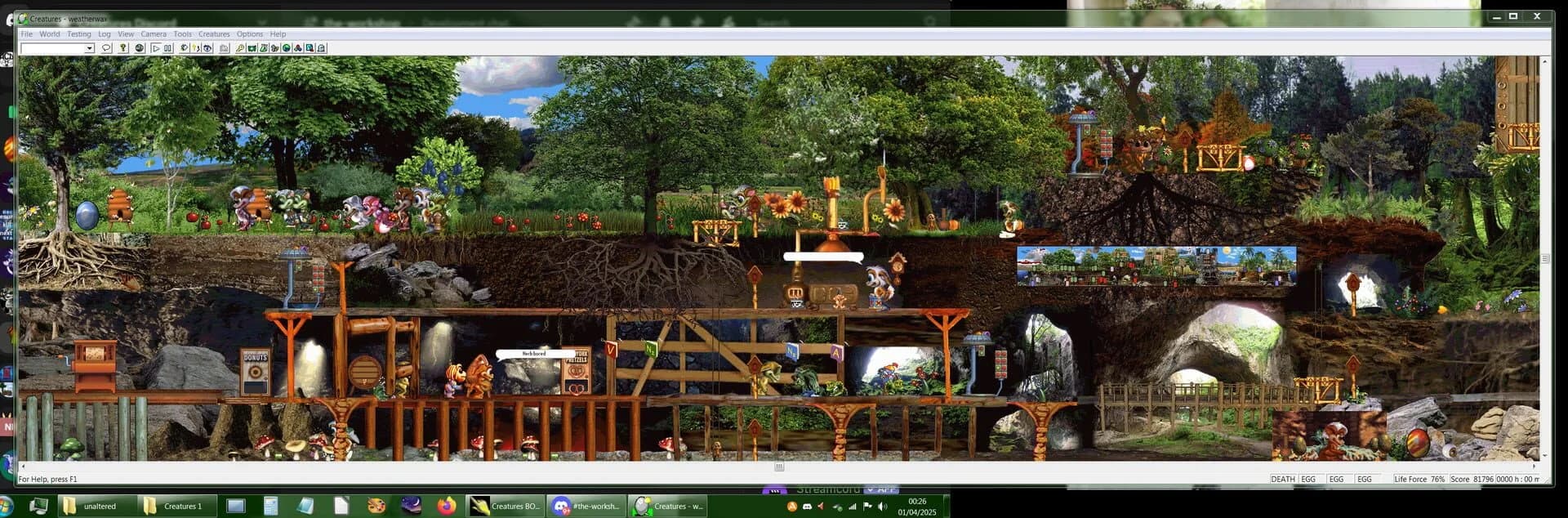
Task: Click the green globe toolbar icon
Action: (287, 48)
